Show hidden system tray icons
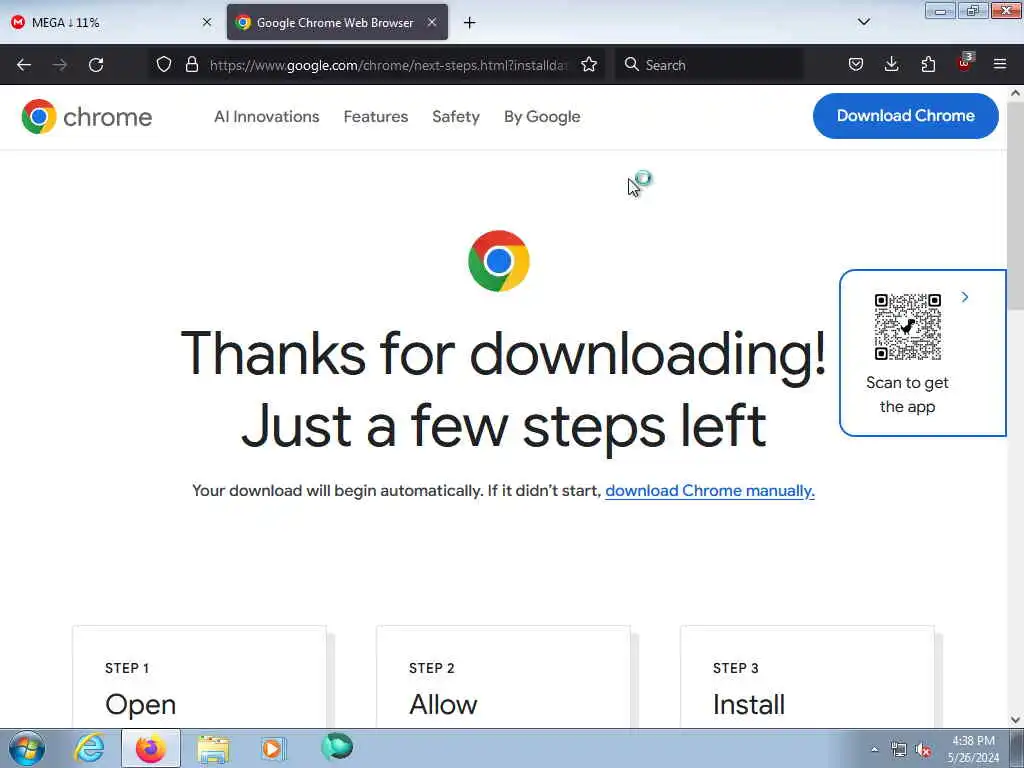 tap(874, 750)
